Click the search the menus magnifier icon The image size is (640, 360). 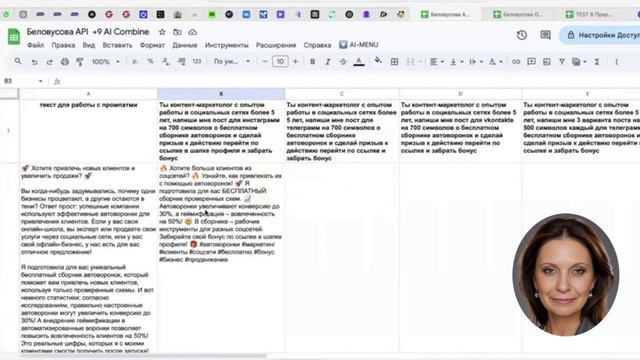point(18,61)
